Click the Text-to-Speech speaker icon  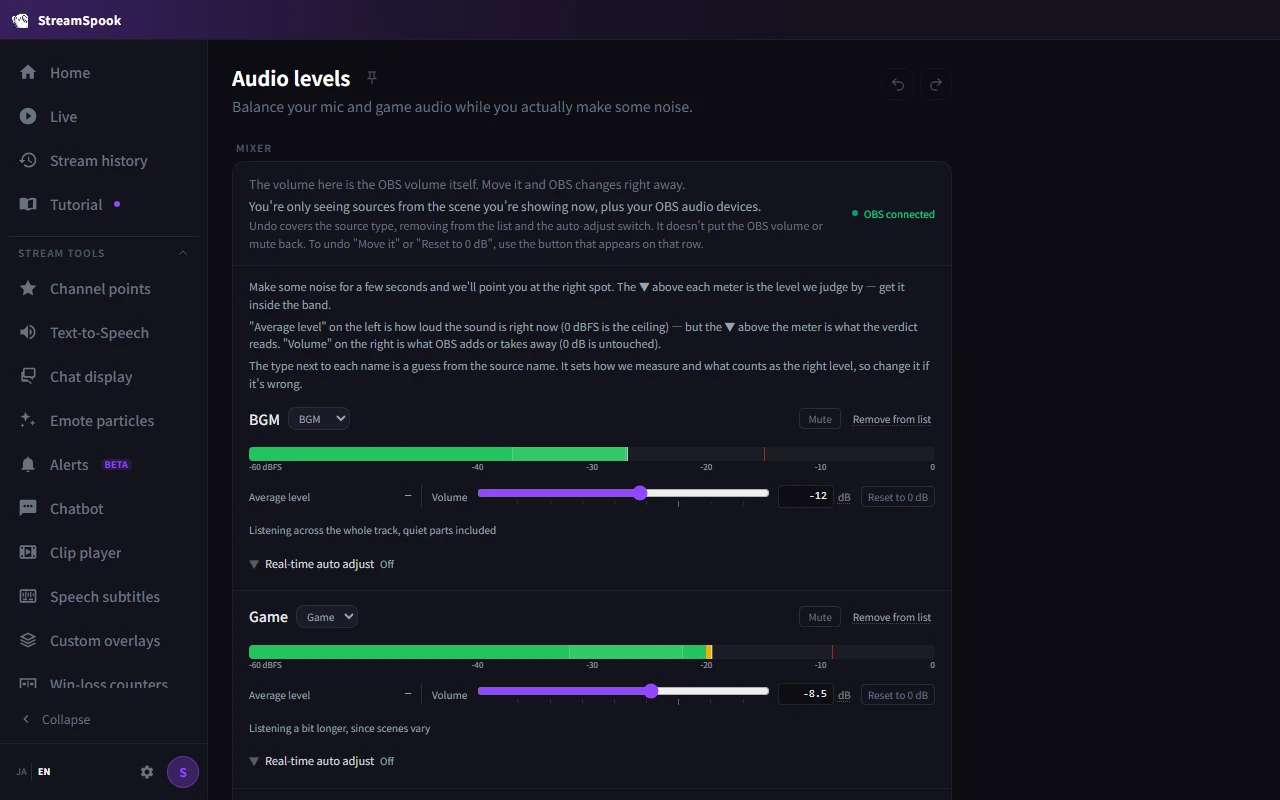pos(28,332)
